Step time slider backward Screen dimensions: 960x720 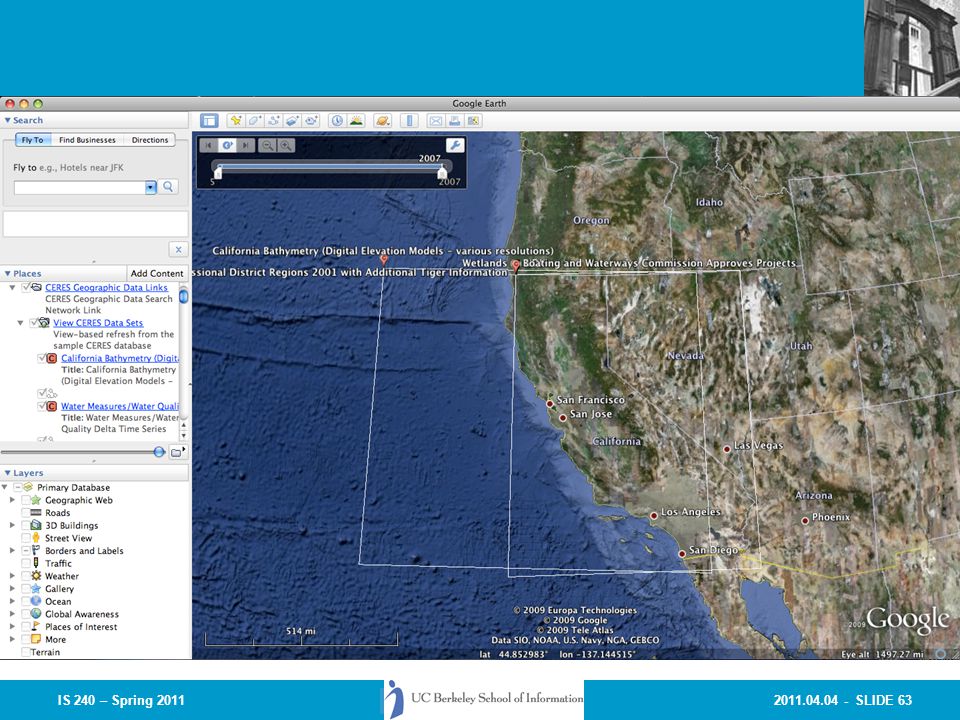pyautogui.click(x=208, y=145)
